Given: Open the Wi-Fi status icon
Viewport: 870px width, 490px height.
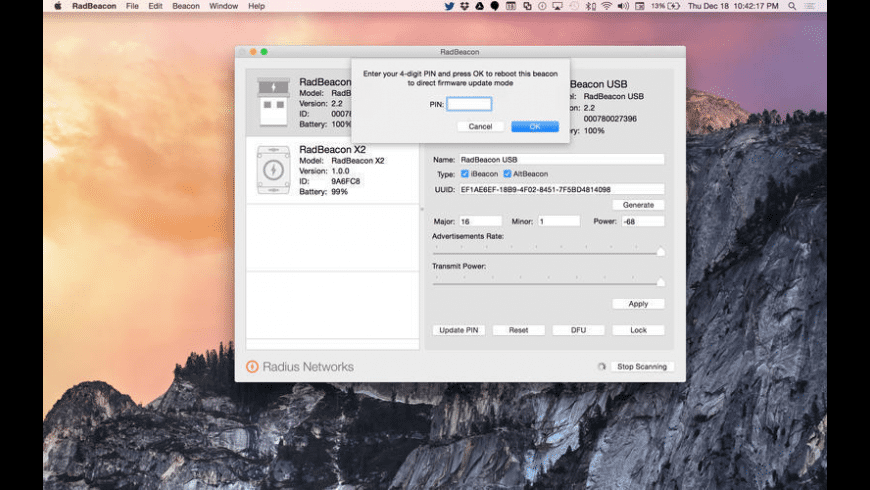Looking at the screenshot, I should click(x=606, y=6).
